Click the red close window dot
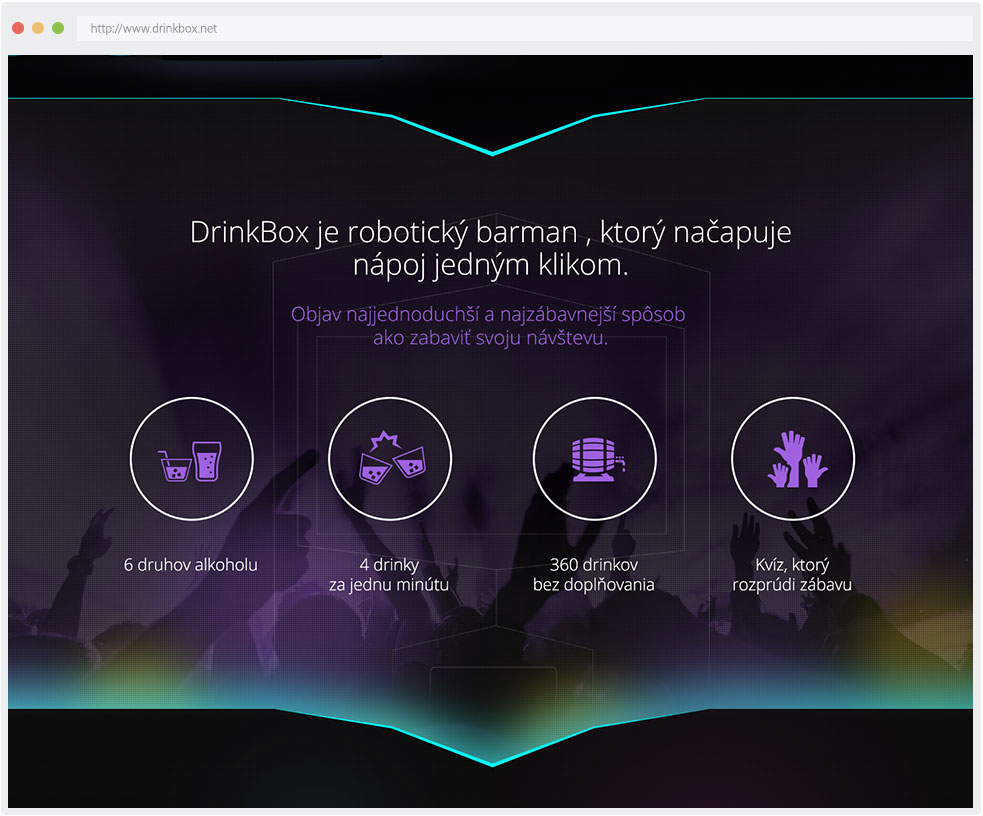Viewport: 983px width, 816px height. click(x=18, y=28)
